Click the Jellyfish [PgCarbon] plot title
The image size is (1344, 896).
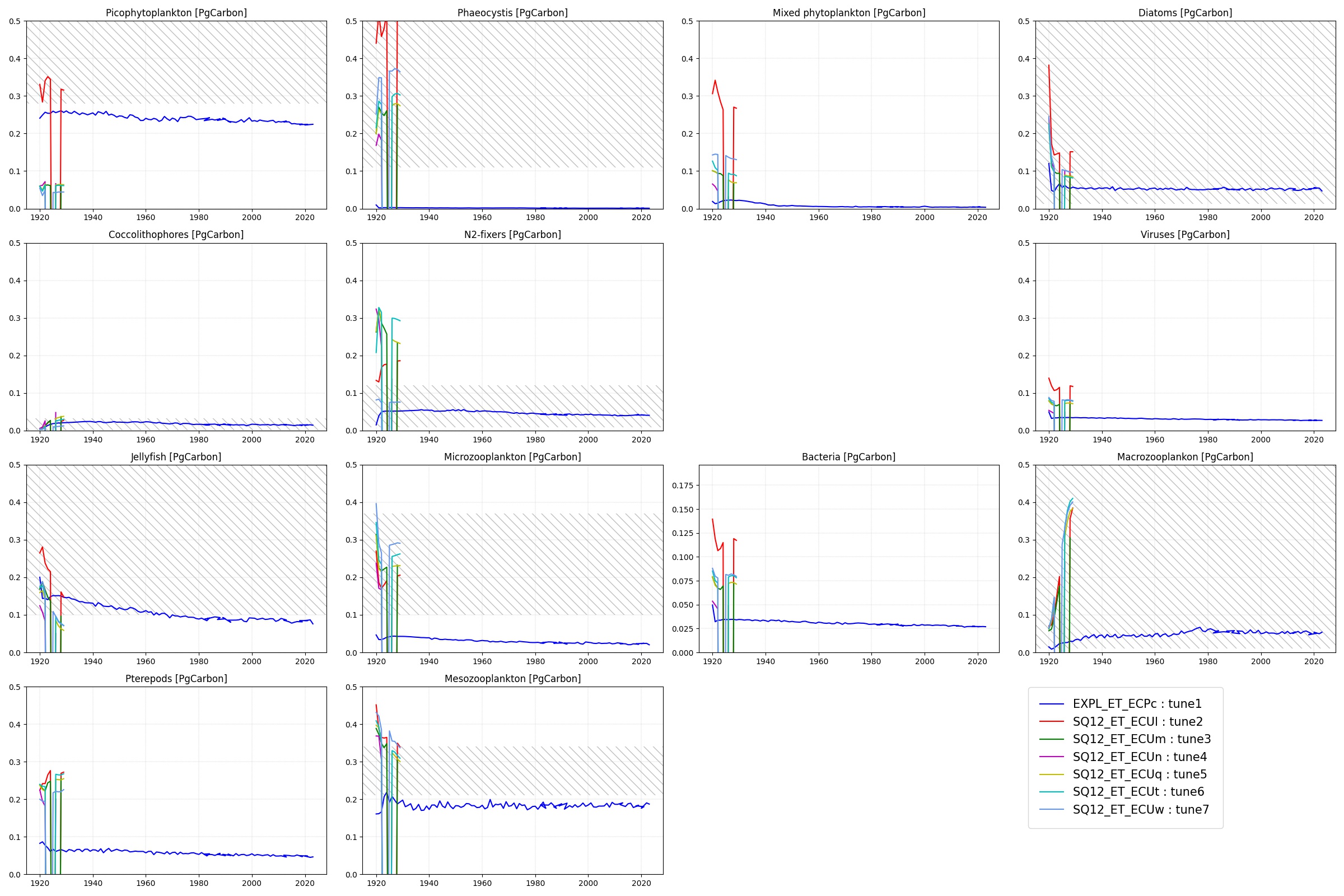176,456
